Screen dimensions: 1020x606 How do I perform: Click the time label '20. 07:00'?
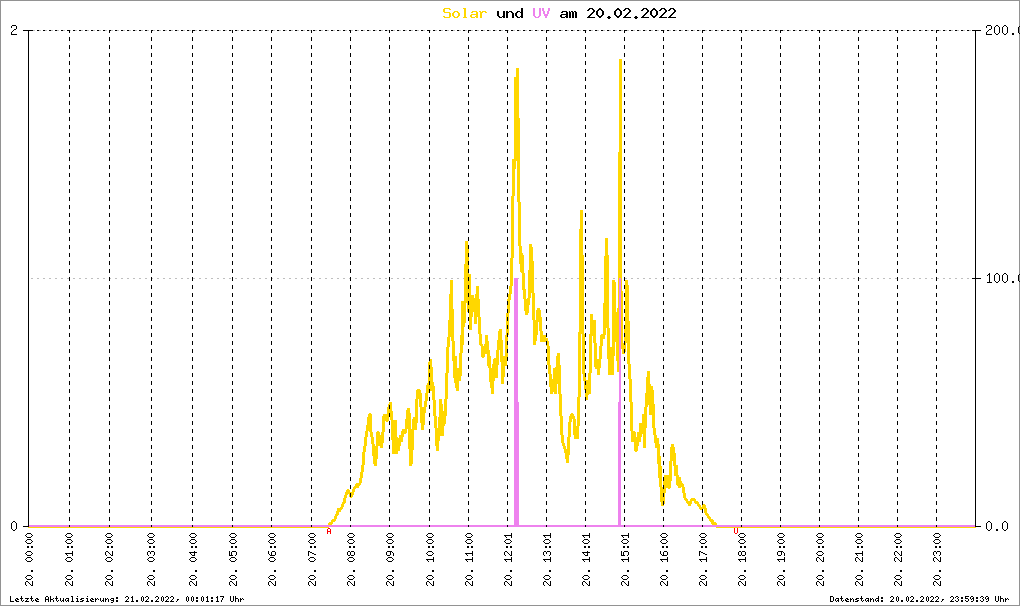[312, 560]
